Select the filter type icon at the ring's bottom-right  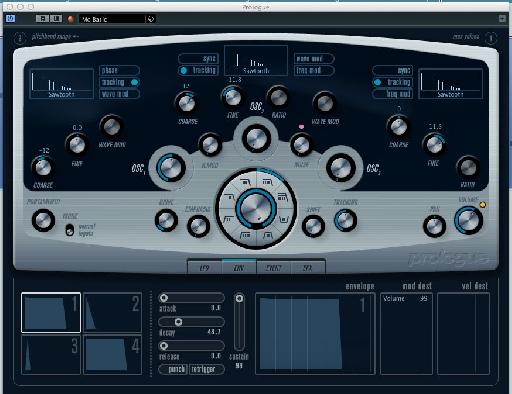tap(268, 235)
